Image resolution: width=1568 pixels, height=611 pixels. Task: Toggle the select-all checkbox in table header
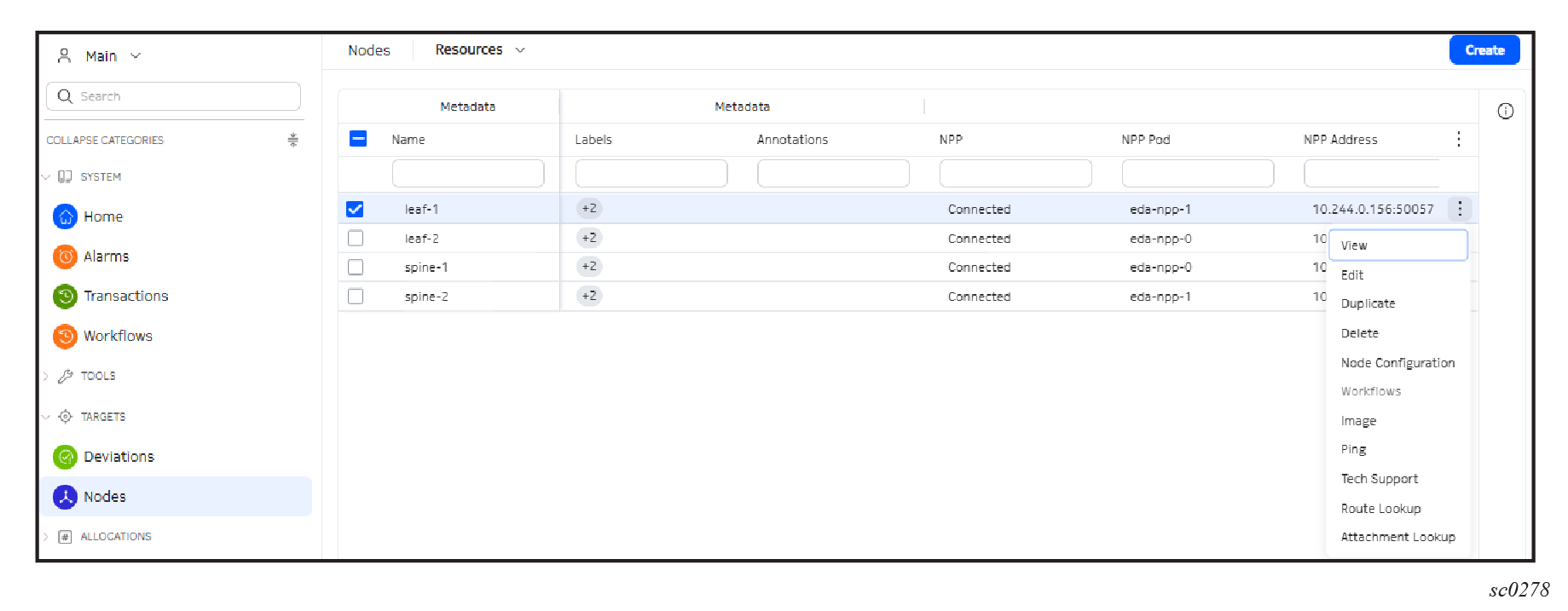358,139
